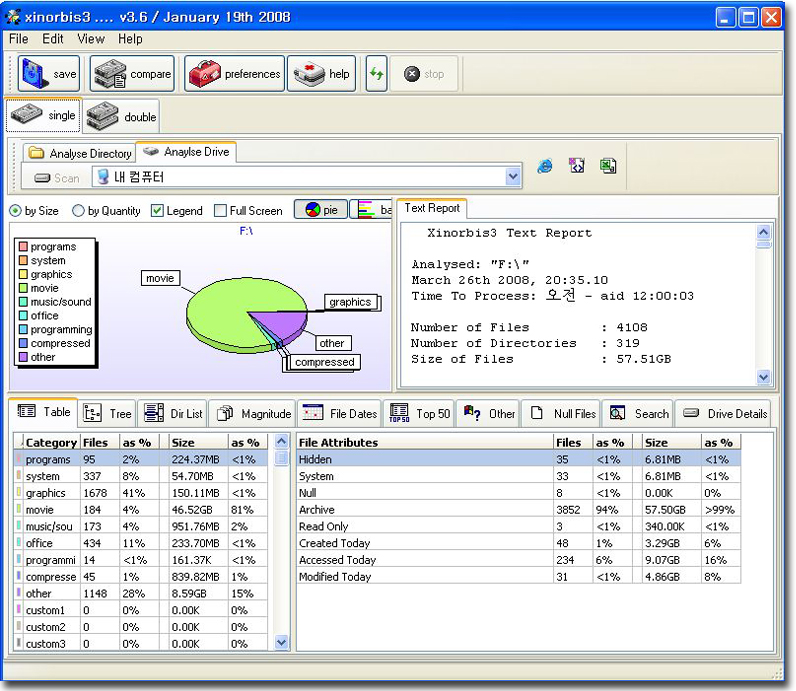The width and height of the screenshot is (796, 691).
Task: Open the Dir List tab
Action: [173, 414]
